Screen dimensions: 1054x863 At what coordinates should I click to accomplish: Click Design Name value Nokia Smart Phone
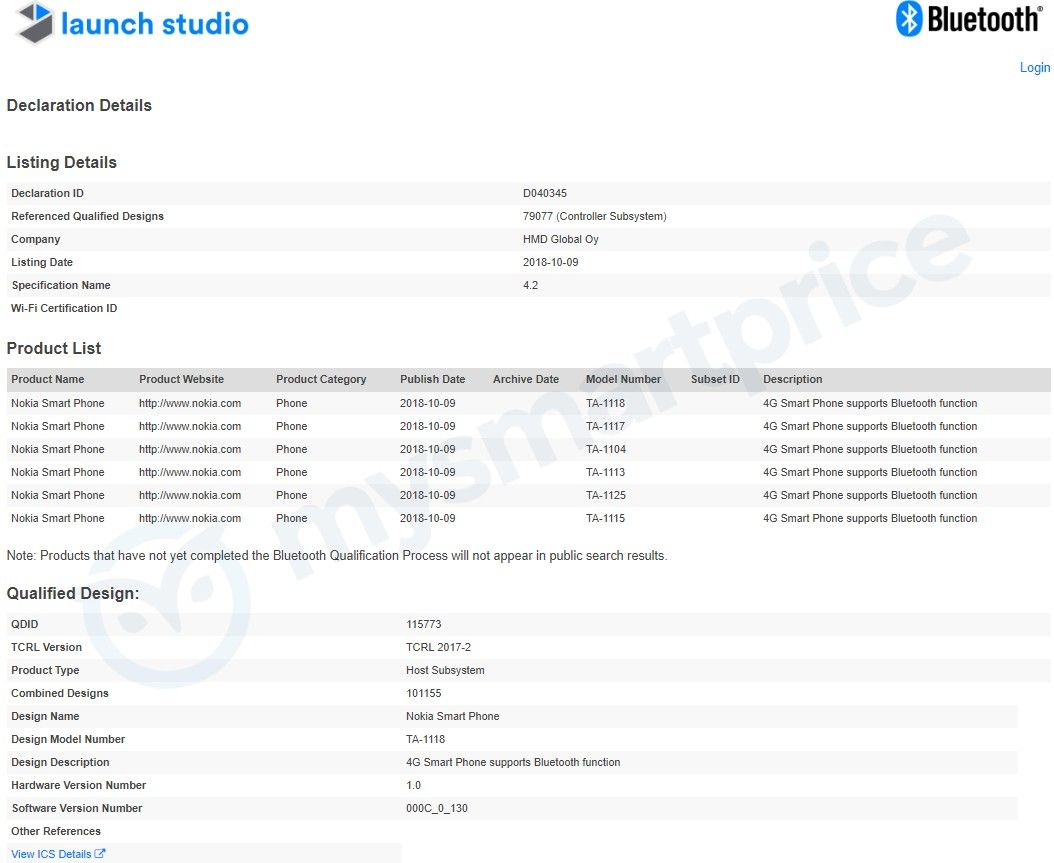point(452,716)
